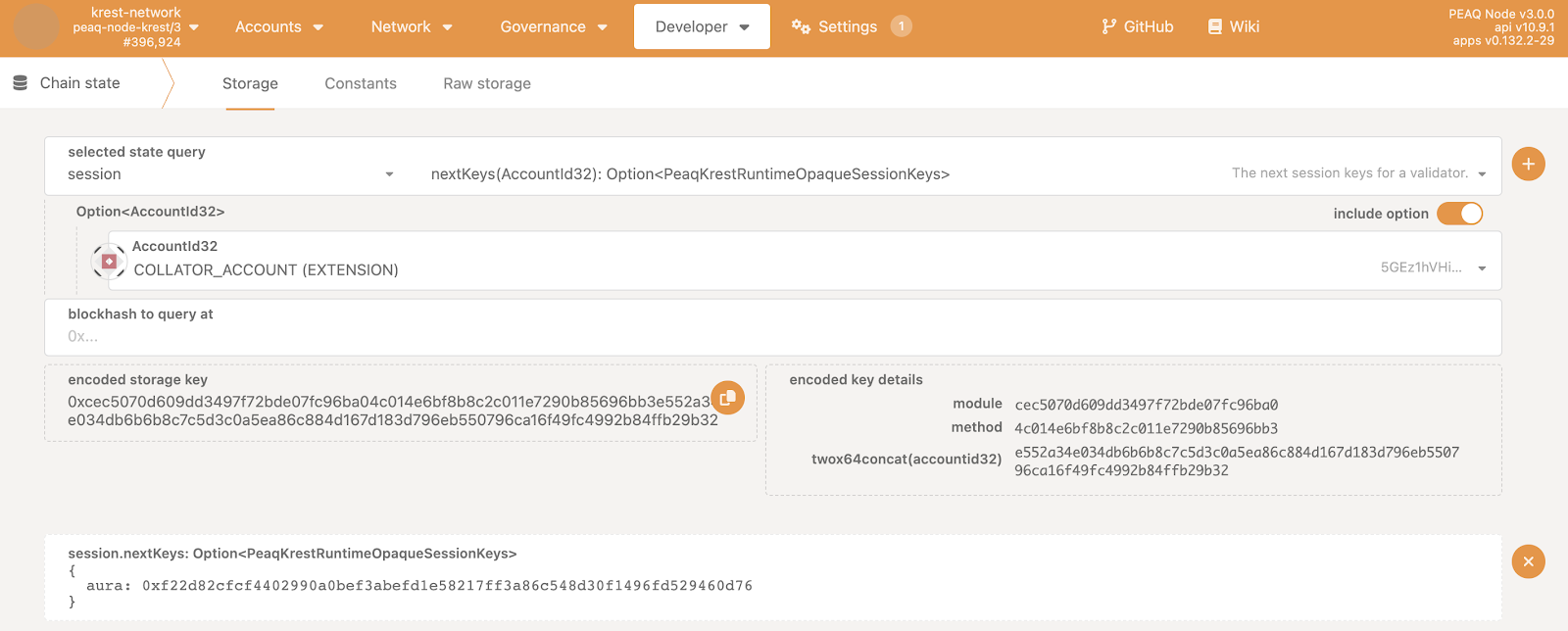Open the Wiki link

tap(1233, 26)
